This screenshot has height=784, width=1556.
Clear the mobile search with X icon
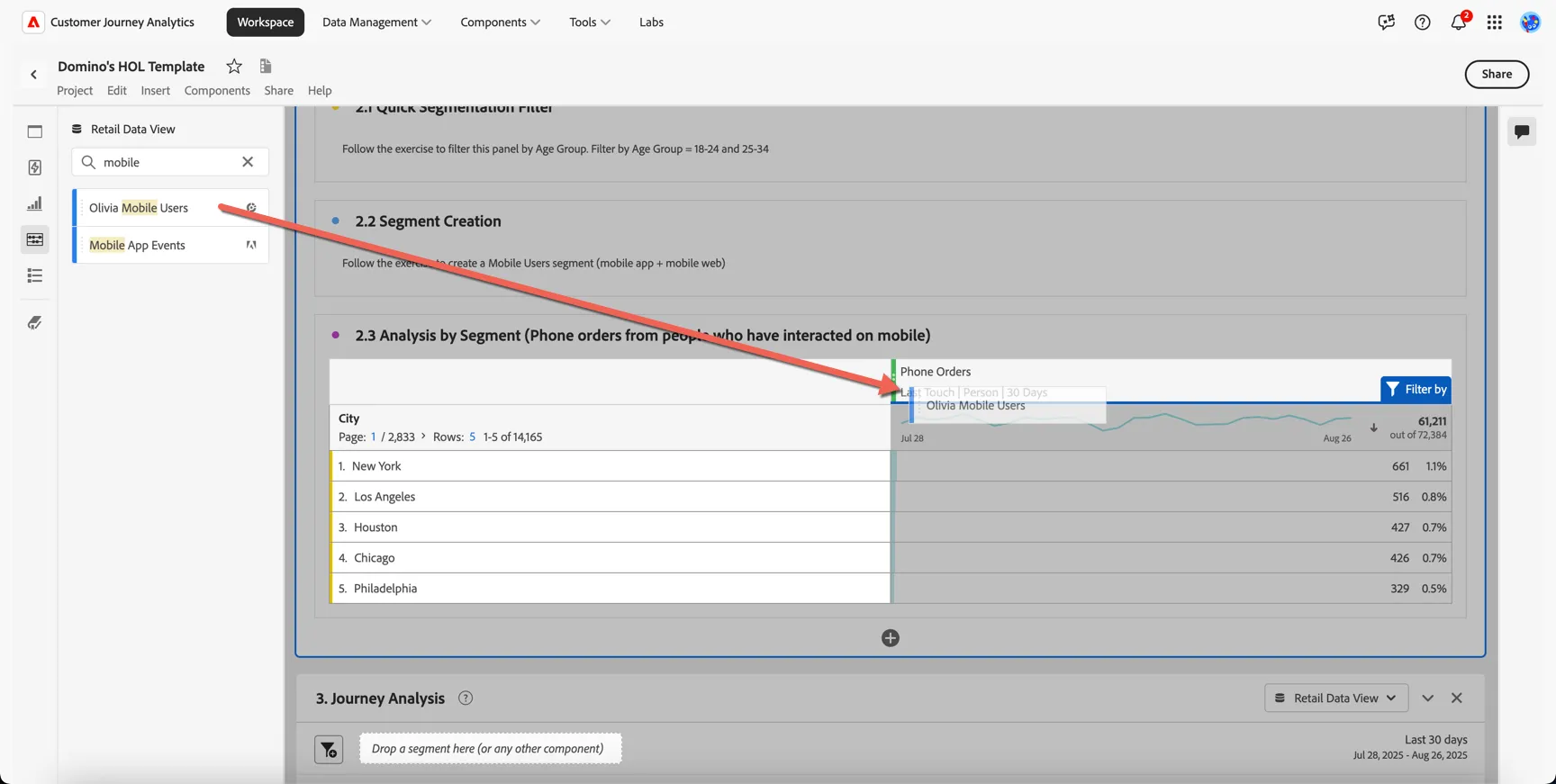click(x=248, y=162)
